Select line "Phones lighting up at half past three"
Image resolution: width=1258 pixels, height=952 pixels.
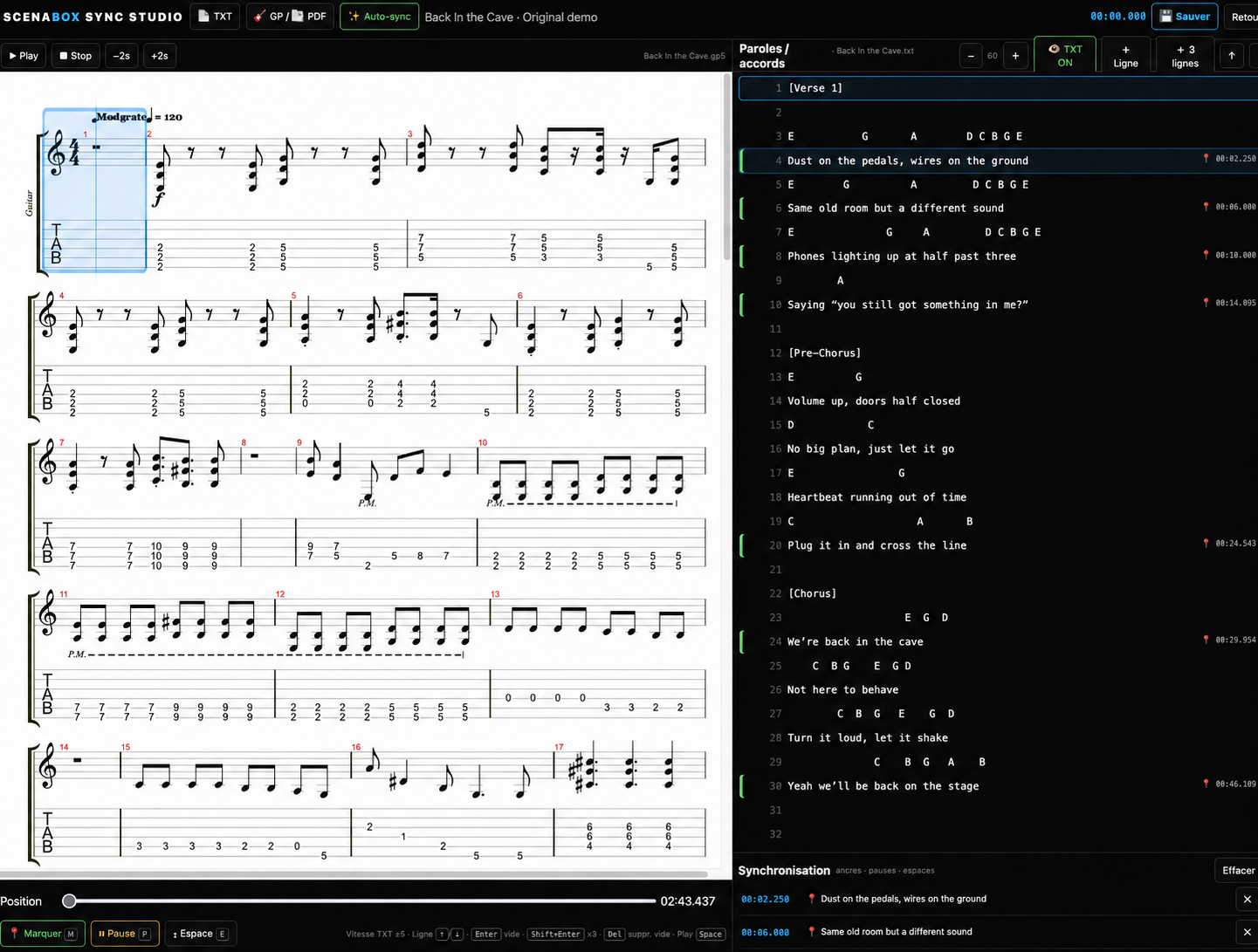998,257
